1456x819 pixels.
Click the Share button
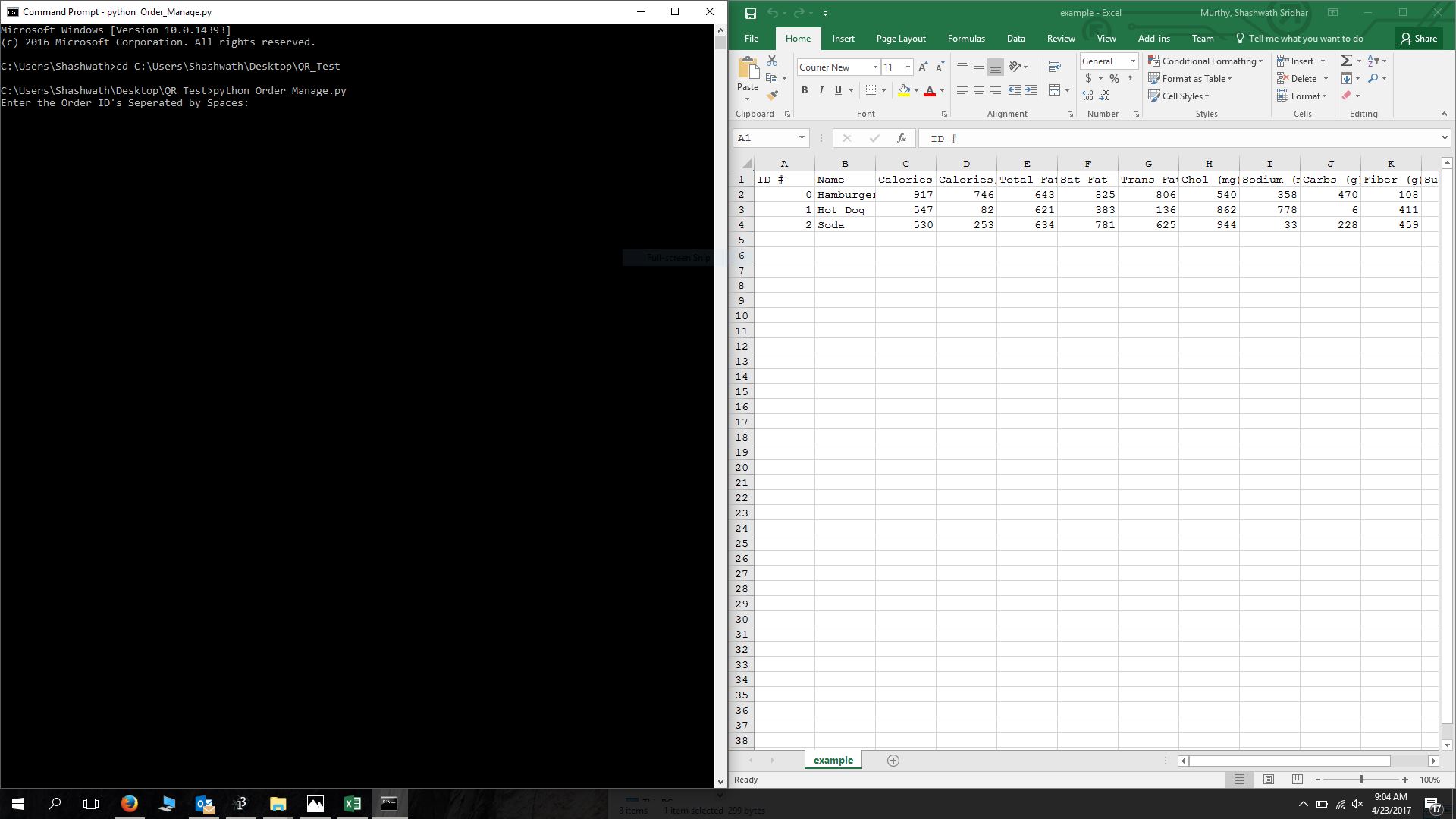1419,39
